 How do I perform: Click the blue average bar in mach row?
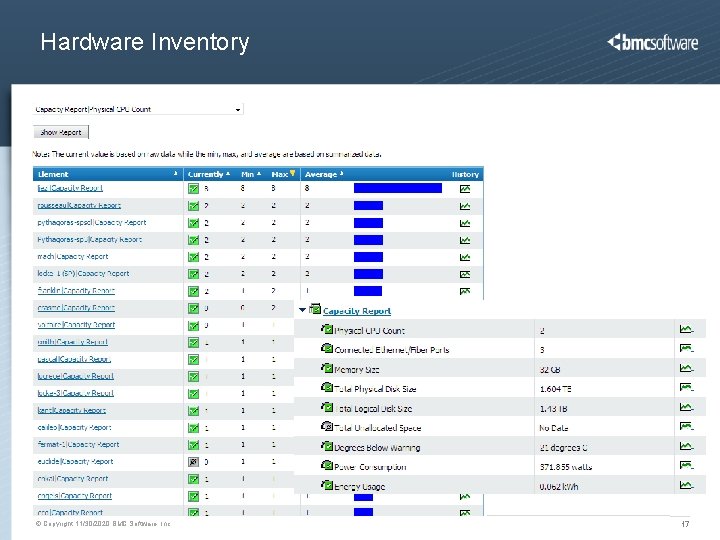[368, 257]
